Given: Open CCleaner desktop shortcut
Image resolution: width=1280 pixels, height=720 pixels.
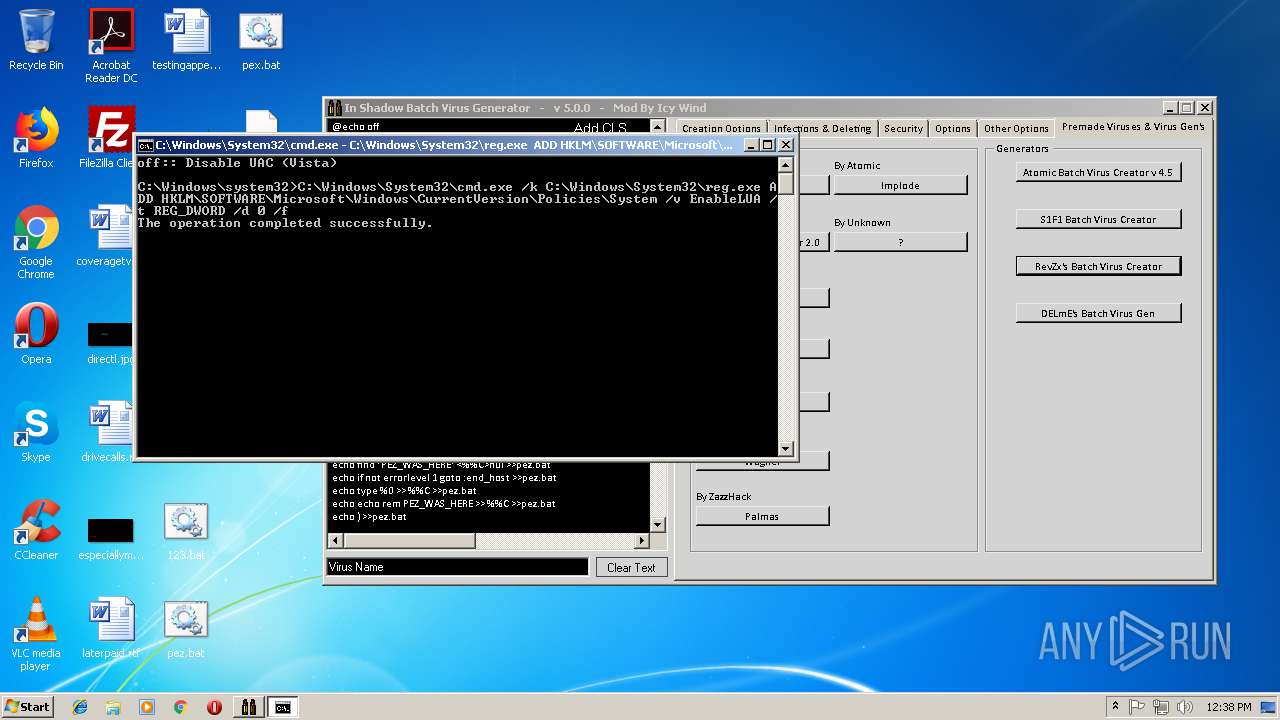Looking at the screenshot, I should 36,530.
